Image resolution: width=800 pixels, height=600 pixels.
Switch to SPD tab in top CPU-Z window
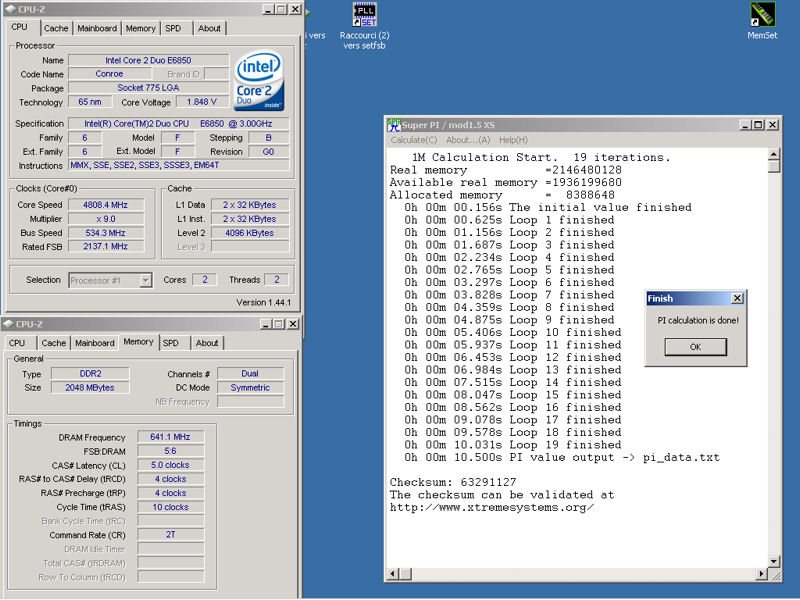tap(173, 29)
